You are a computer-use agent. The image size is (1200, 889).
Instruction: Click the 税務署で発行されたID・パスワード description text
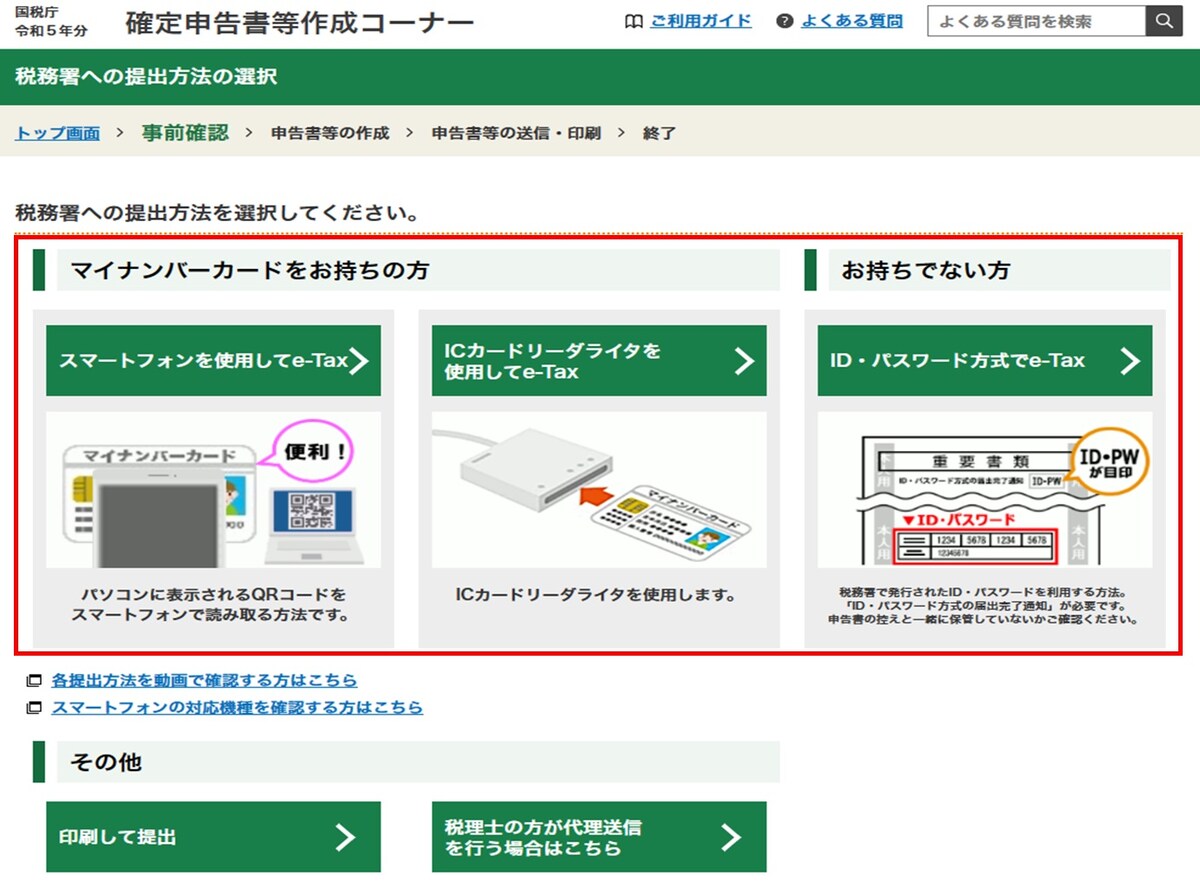983,606
